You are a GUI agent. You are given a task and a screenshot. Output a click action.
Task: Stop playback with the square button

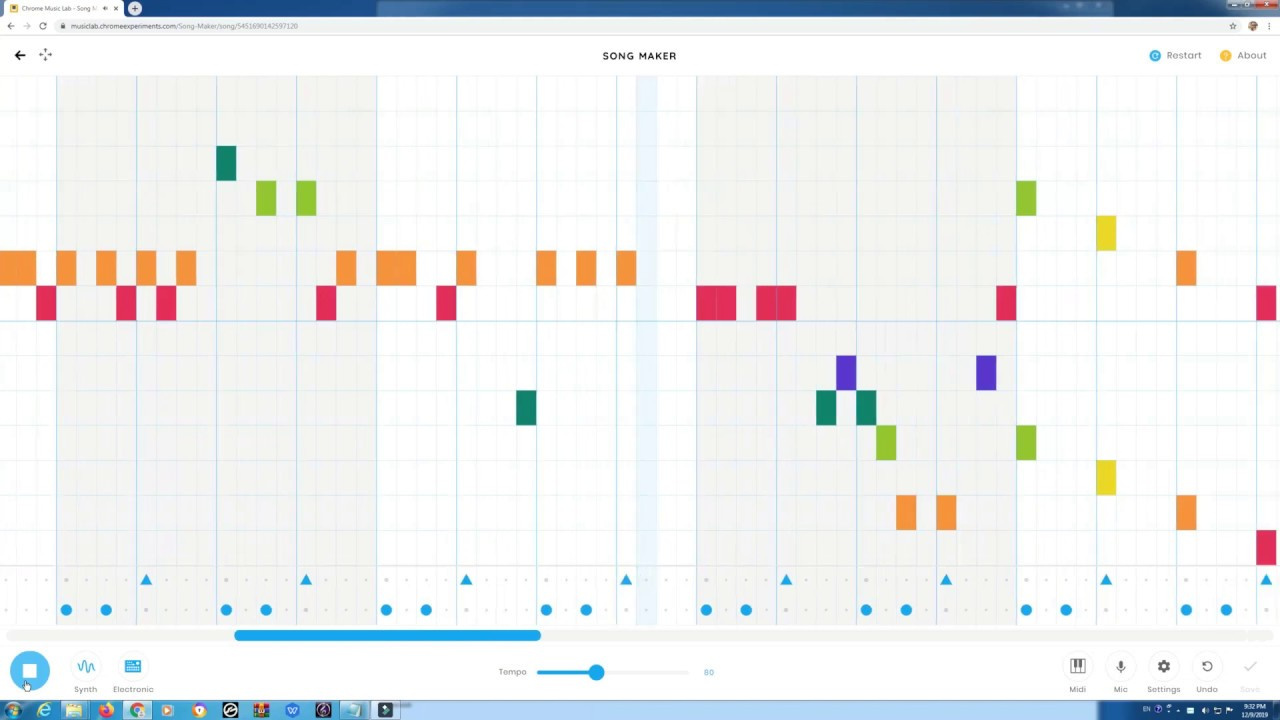tap(29, 671)
